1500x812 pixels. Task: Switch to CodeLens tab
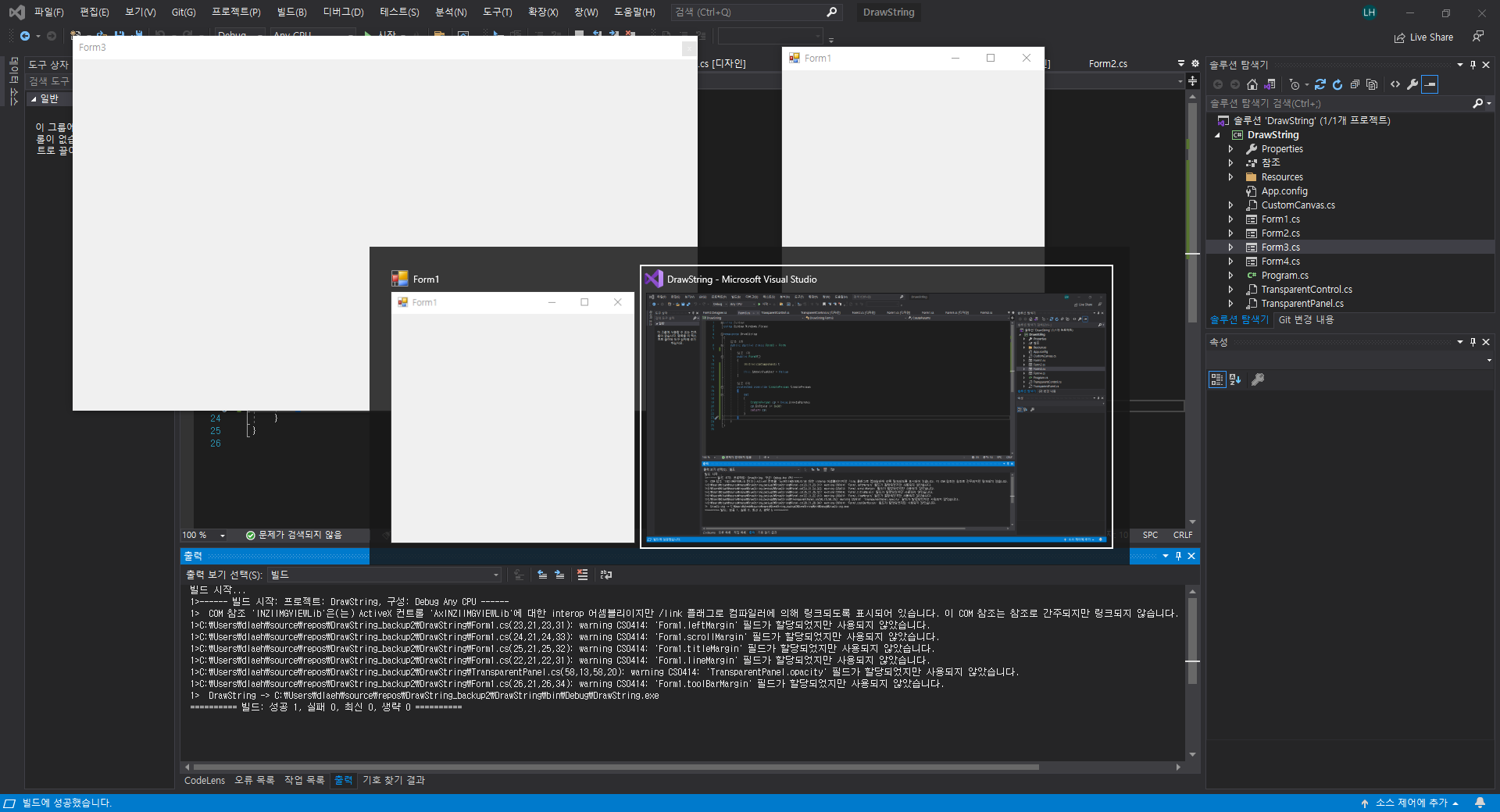(x=205, y=780)
